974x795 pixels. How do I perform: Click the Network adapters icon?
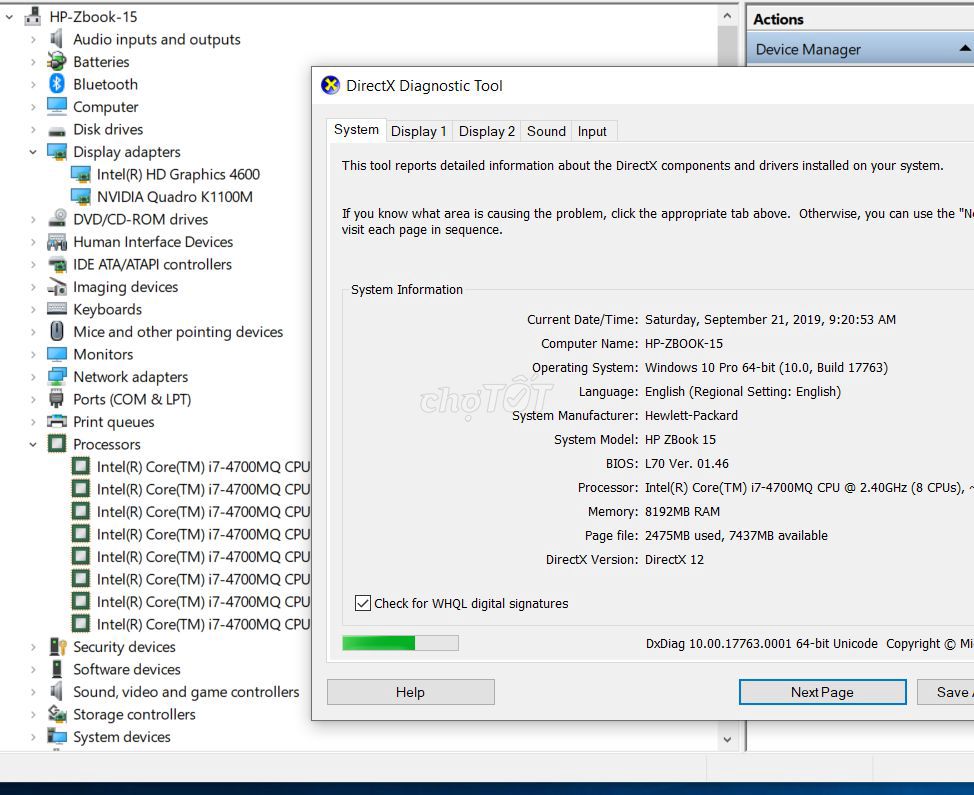57,376
